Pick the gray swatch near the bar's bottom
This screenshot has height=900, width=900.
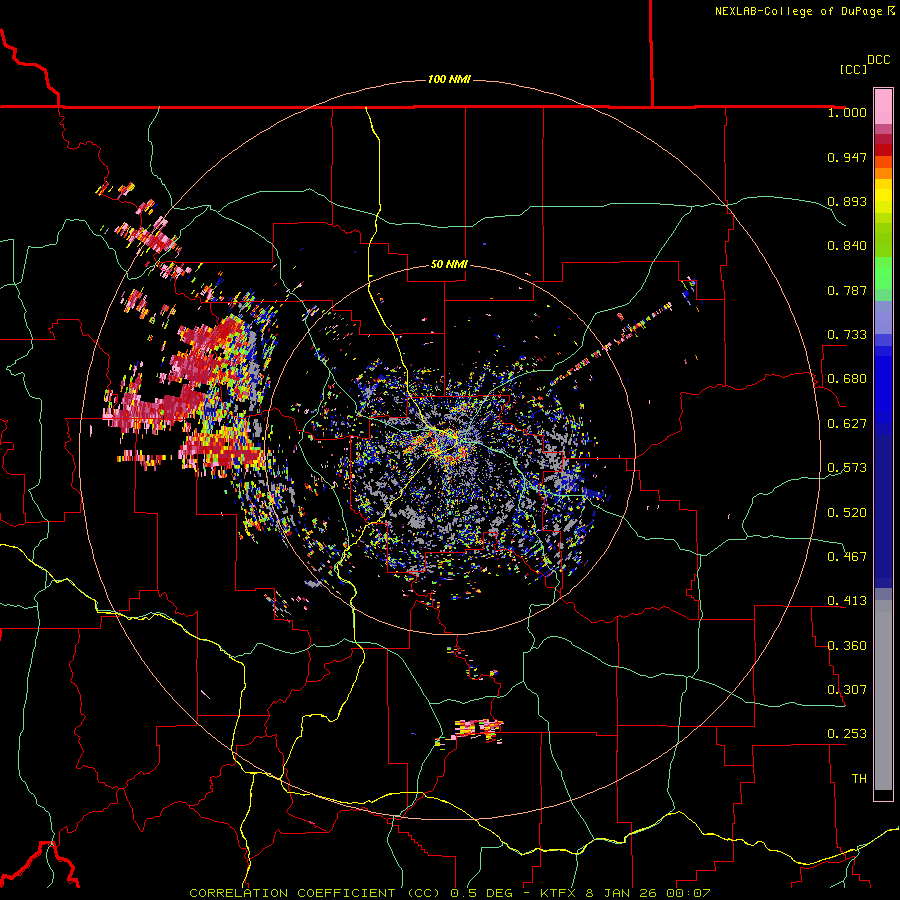(x=883, y=695)
